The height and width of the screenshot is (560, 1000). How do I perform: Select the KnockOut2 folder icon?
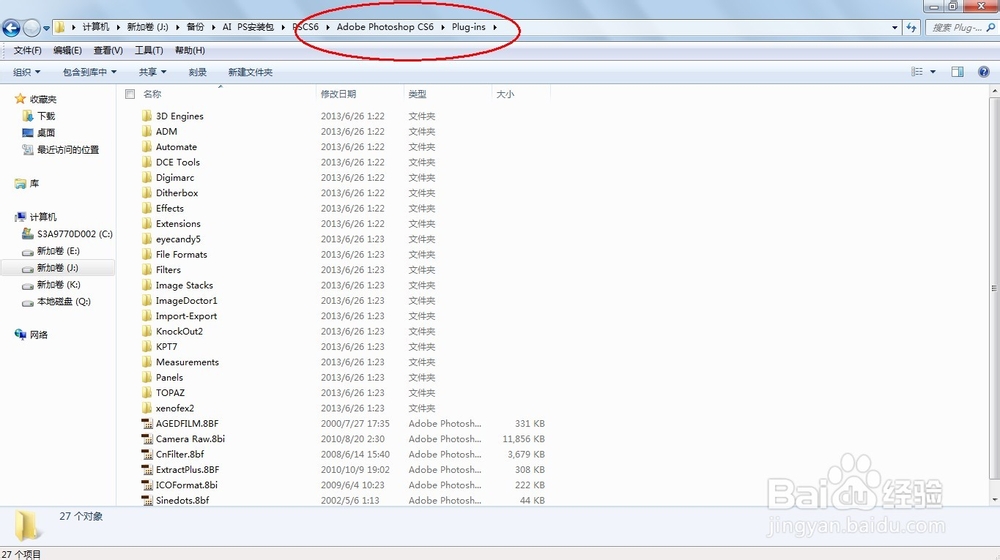pyautogui.click(x=147, y=331)
